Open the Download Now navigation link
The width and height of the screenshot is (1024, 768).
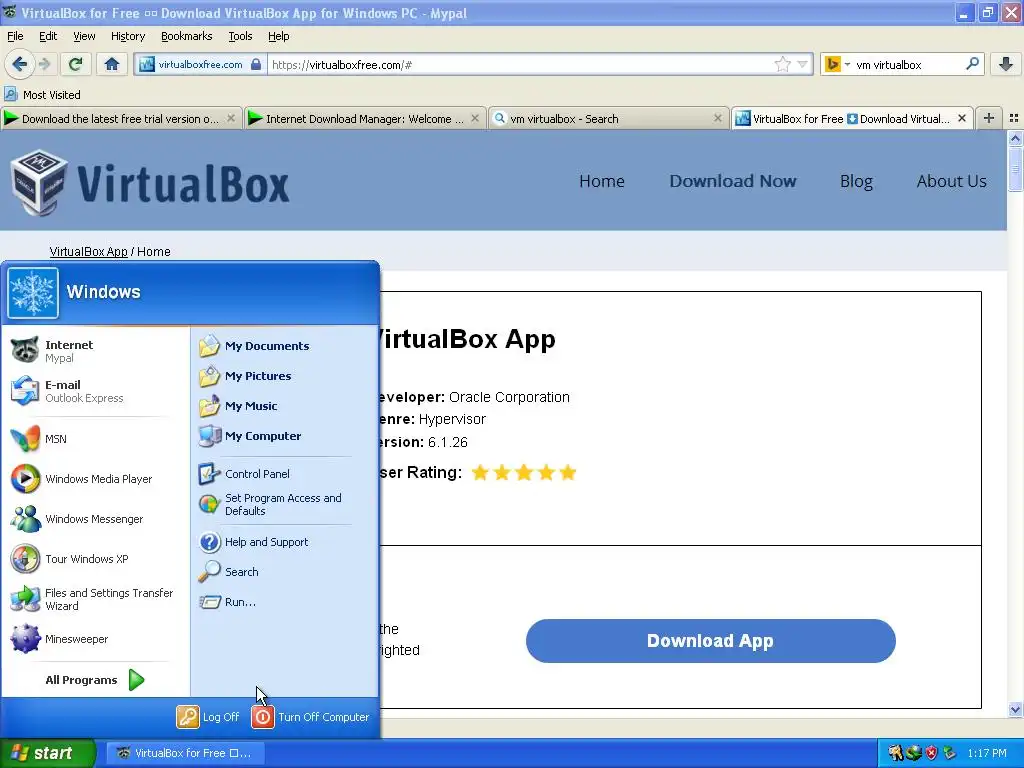pyautogui.click(x=733, y=181)
